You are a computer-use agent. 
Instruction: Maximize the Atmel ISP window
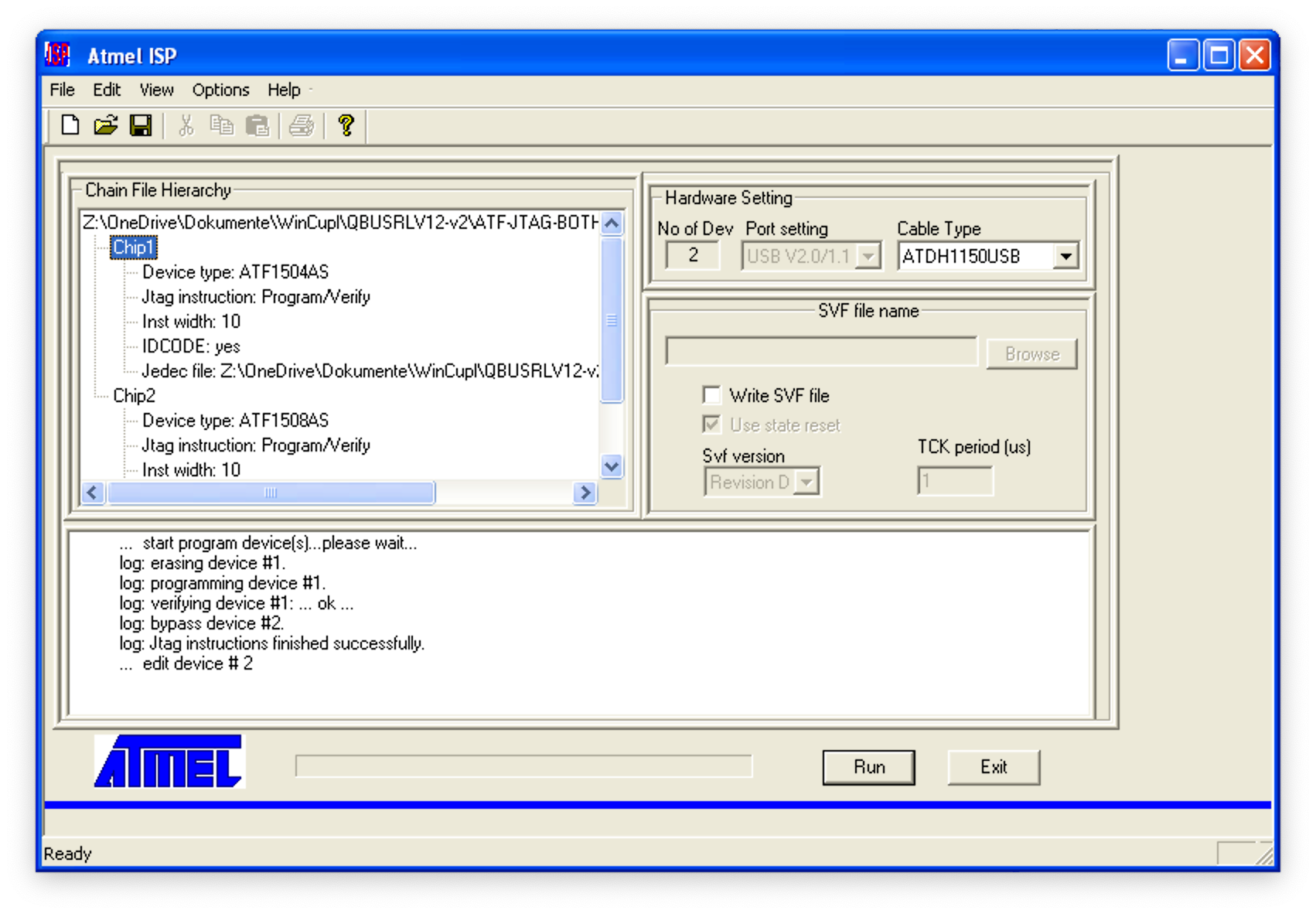pyautogui.click(x=1219, y=56)
